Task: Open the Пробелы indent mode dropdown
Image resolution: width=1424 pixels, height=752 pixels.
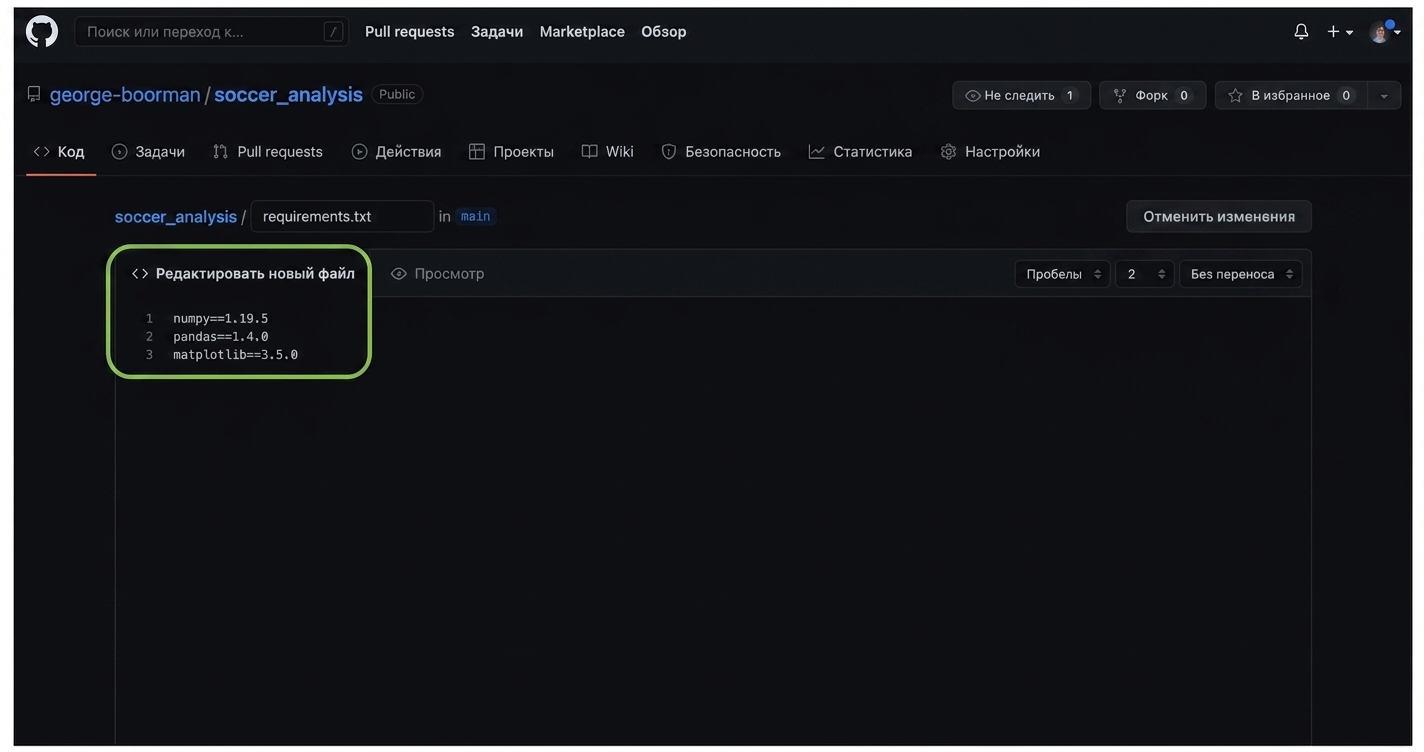Action: tap(1062, 274)
